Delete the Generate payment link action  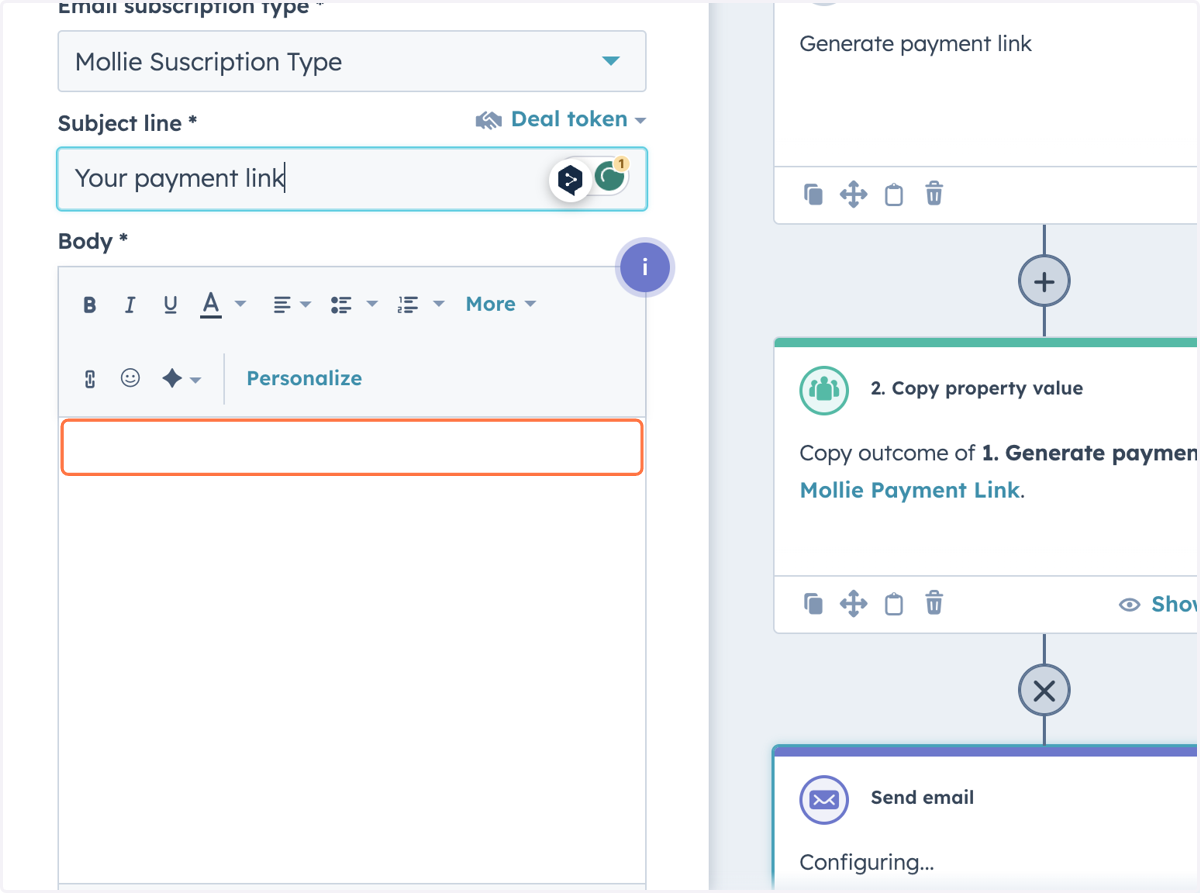coord(933,193)
